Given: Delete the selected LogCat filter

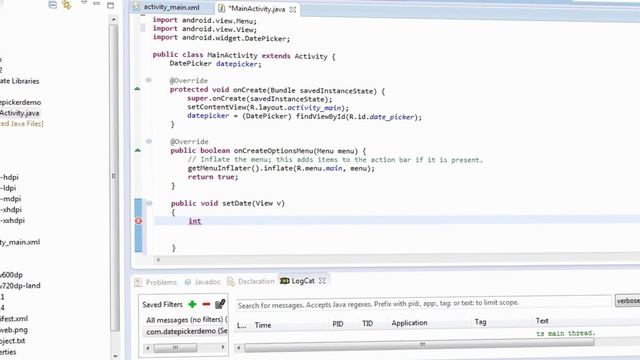Looking at the screenshot, I should 206,304.
